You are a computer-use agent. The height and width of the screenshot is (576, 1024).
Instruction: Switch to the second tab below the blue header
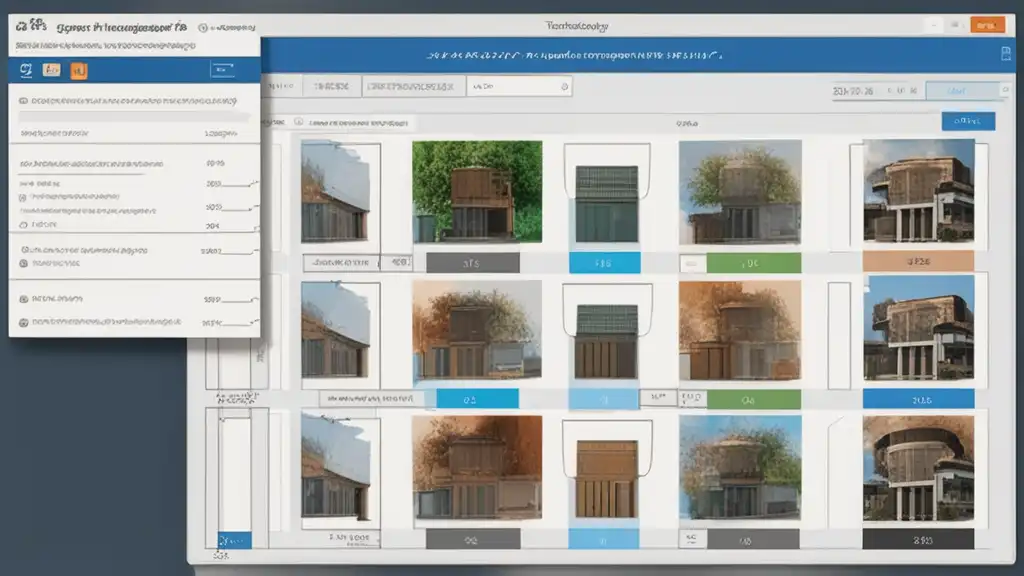331,87
